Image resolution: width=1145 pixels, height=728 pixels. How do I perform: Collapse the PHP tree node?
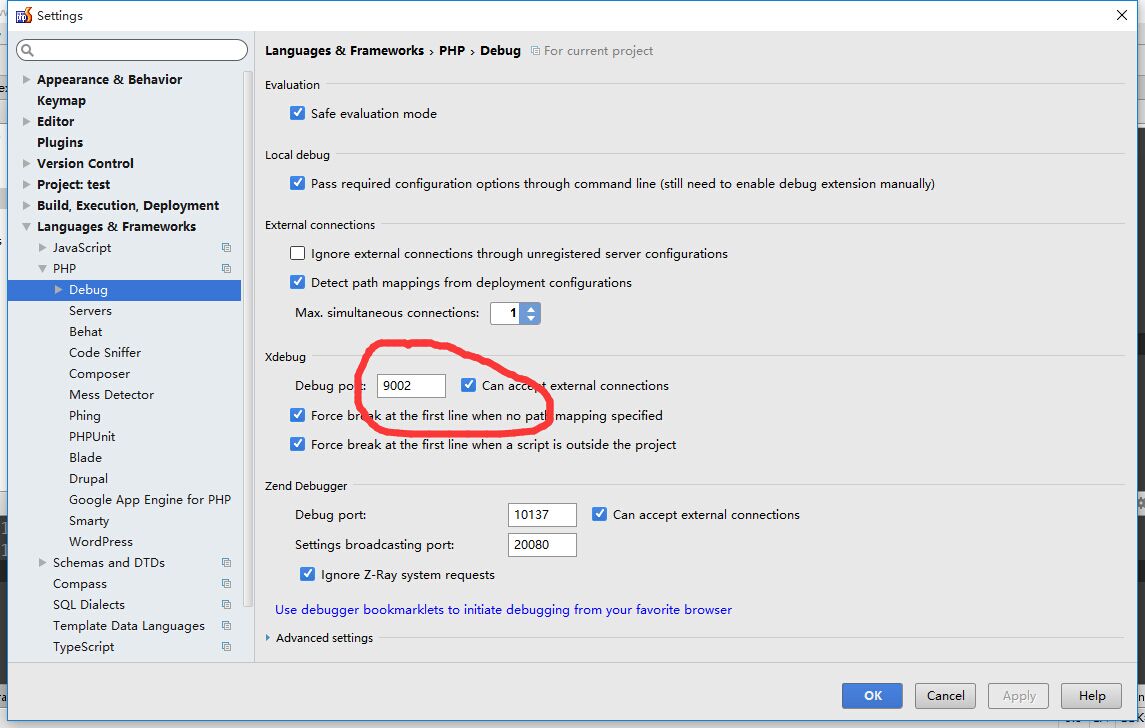point(42,269)
